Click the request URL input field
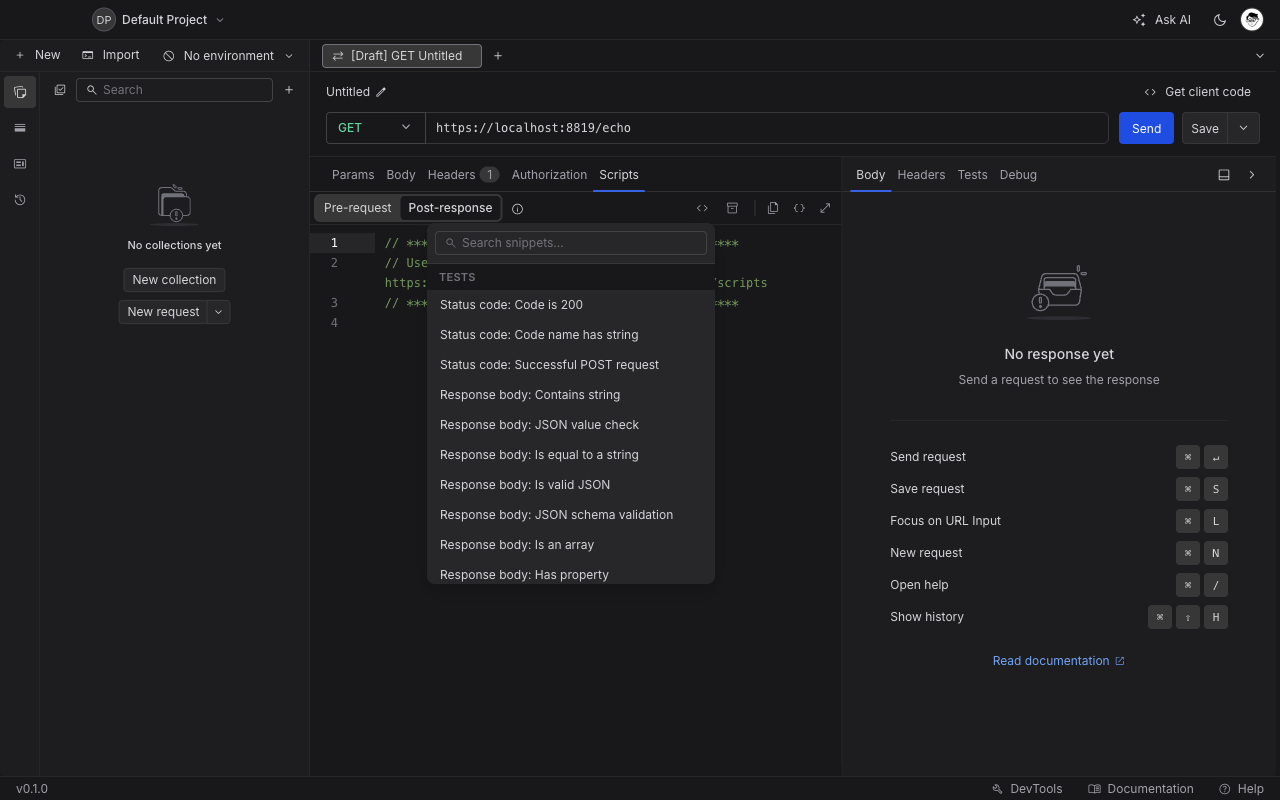The height and width of the screenshot is (800, 1280). (767, 128)
